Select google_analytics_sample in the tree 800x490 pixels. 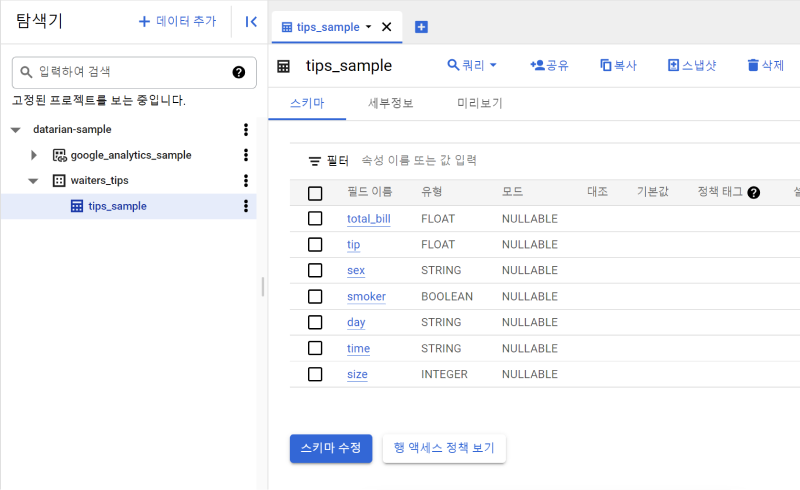click(131, 155)
